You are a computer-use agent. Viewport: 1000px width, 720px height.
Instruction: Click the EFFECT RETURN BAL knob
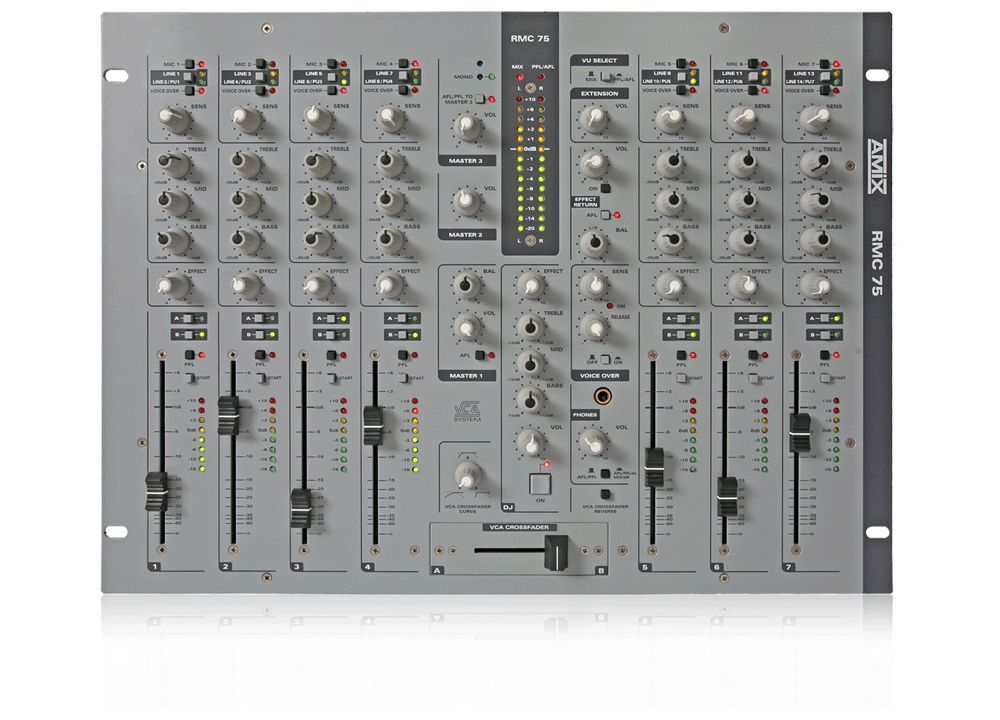point(594,242)
